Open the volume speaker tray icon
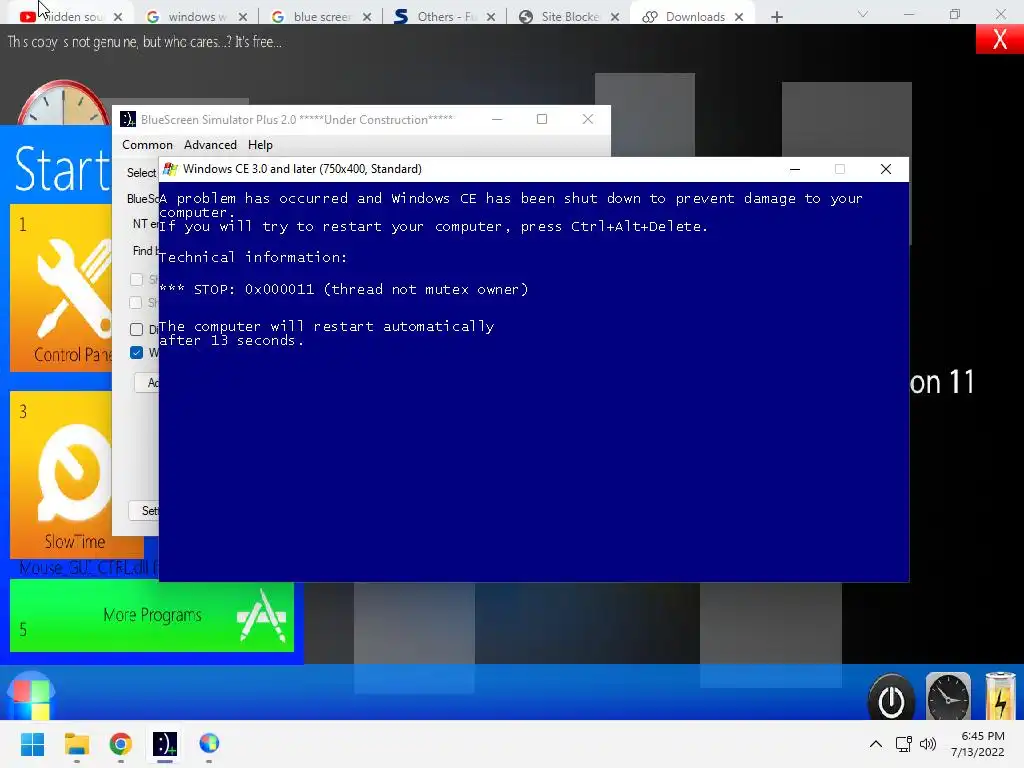The width and height of the screenshot is (1024, 768). coord(927,744)
